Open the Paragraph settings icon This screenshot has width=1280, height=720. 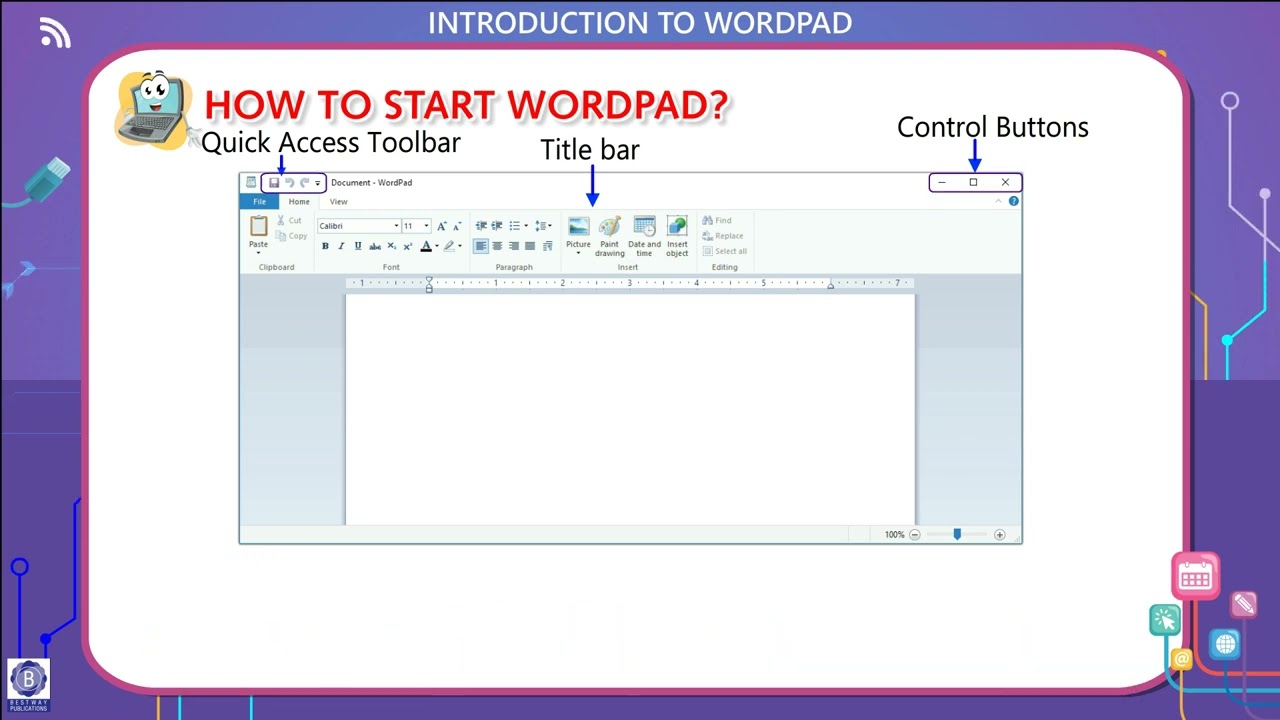coord(548,246)
